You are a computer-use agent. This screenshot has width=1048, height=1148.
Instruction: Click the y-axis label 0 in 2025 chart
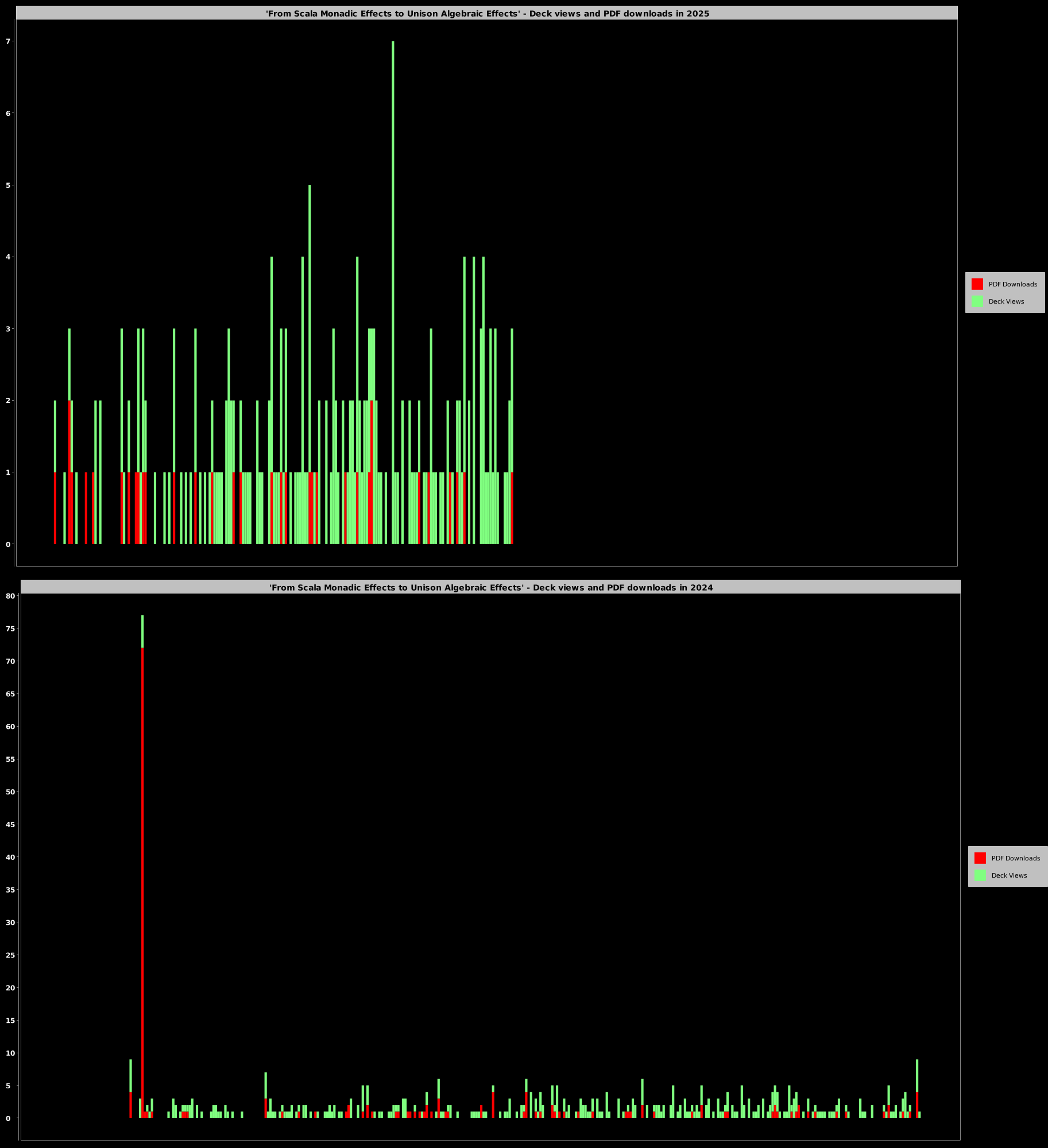[x=8, y=544]
